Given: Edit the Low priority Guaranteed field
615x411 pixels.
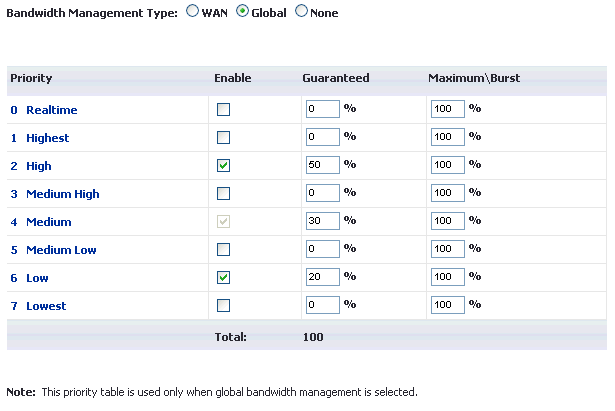Looking at the screenshot, I should click(322, 277).
